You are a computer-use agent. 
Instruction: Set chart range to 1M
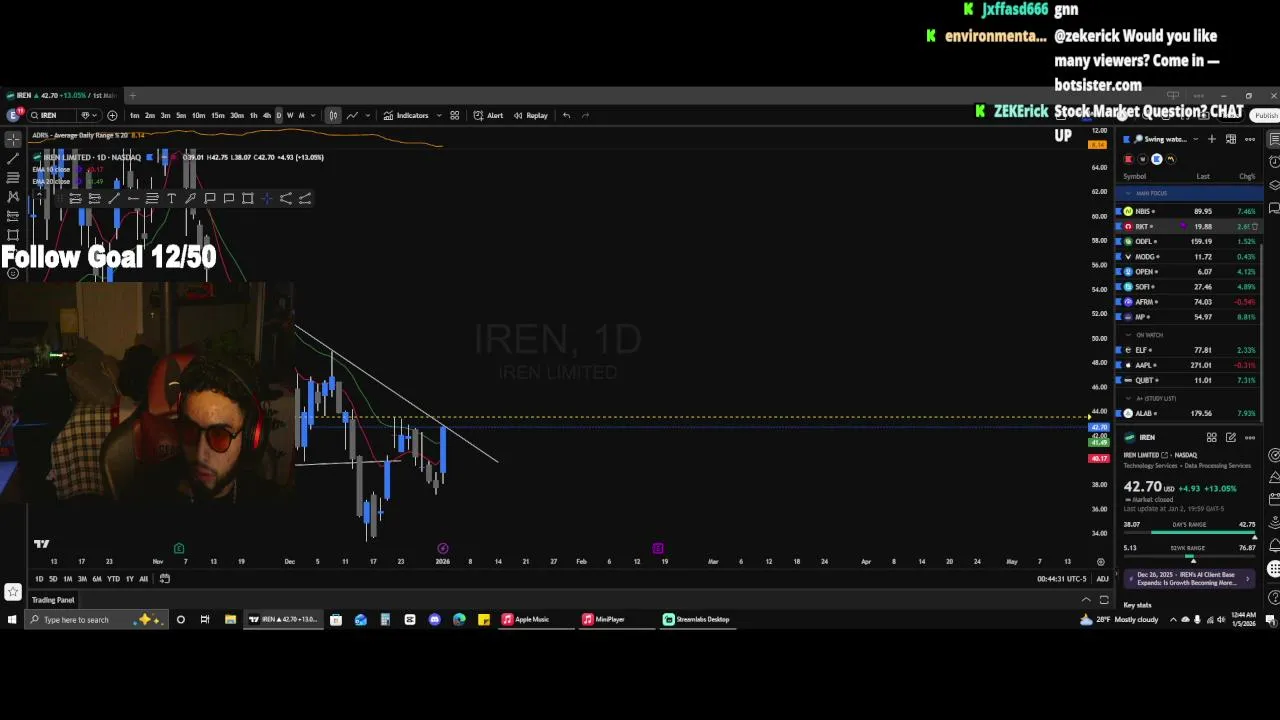pyautogui.click(x=67, y=579)
